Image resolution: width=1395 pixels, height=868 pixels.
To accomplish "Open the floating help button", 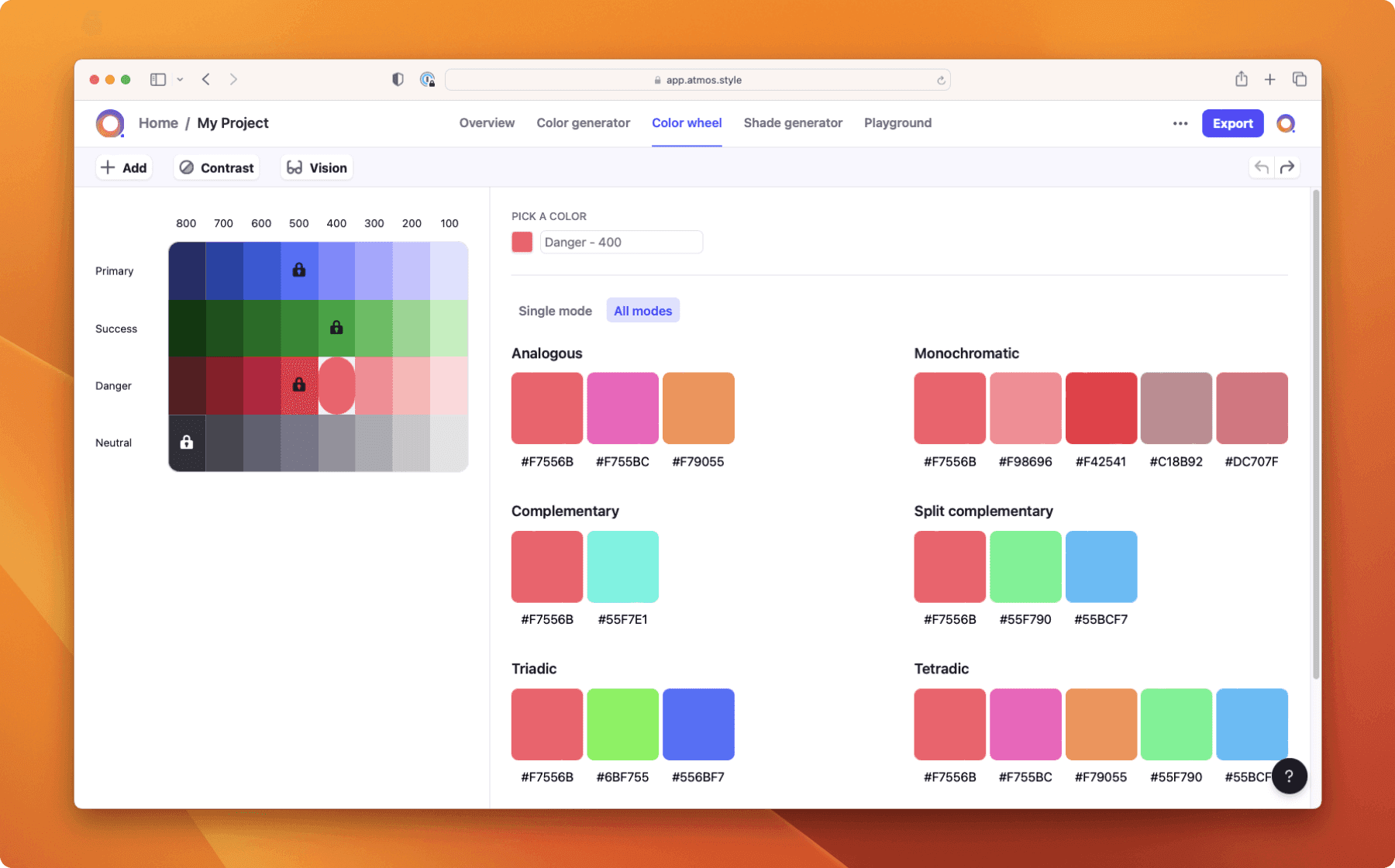I will pos(1289,776).
